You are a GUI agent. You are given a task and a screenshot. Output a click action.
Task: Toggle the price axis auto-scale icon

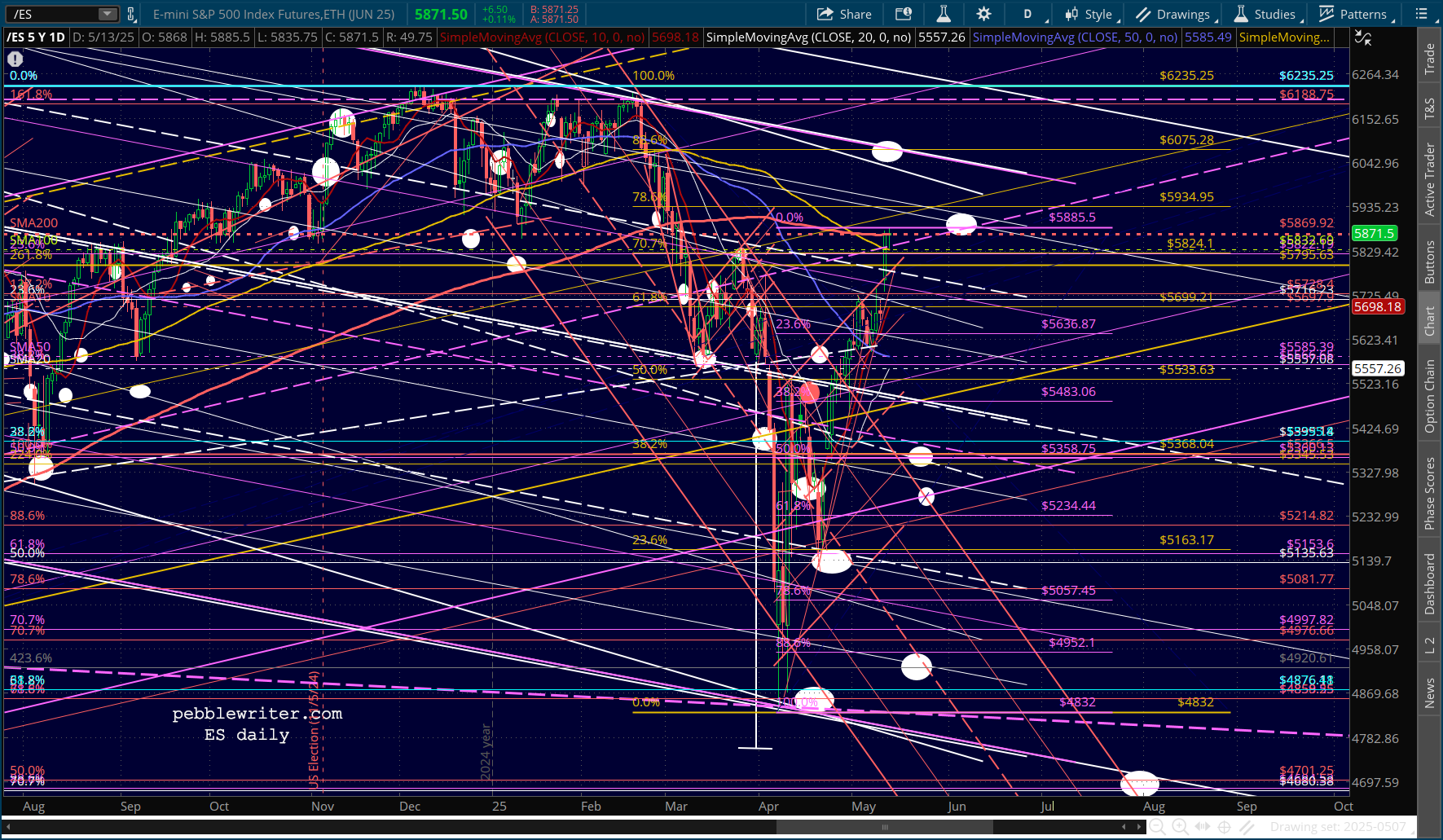coord(1362,37)
